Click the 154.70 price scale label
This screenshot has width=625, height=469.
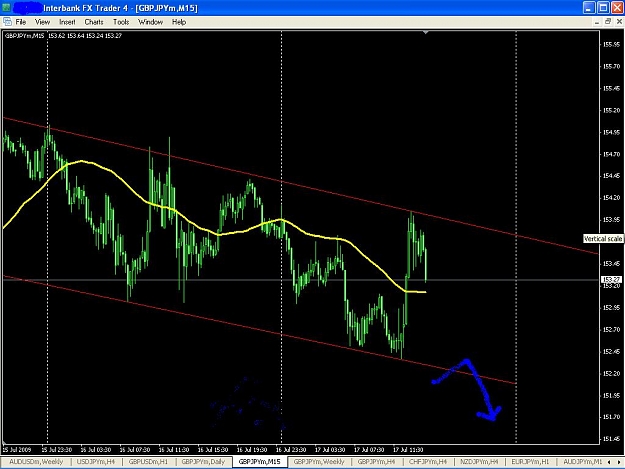pyautogui.click(x=612, y=154)
